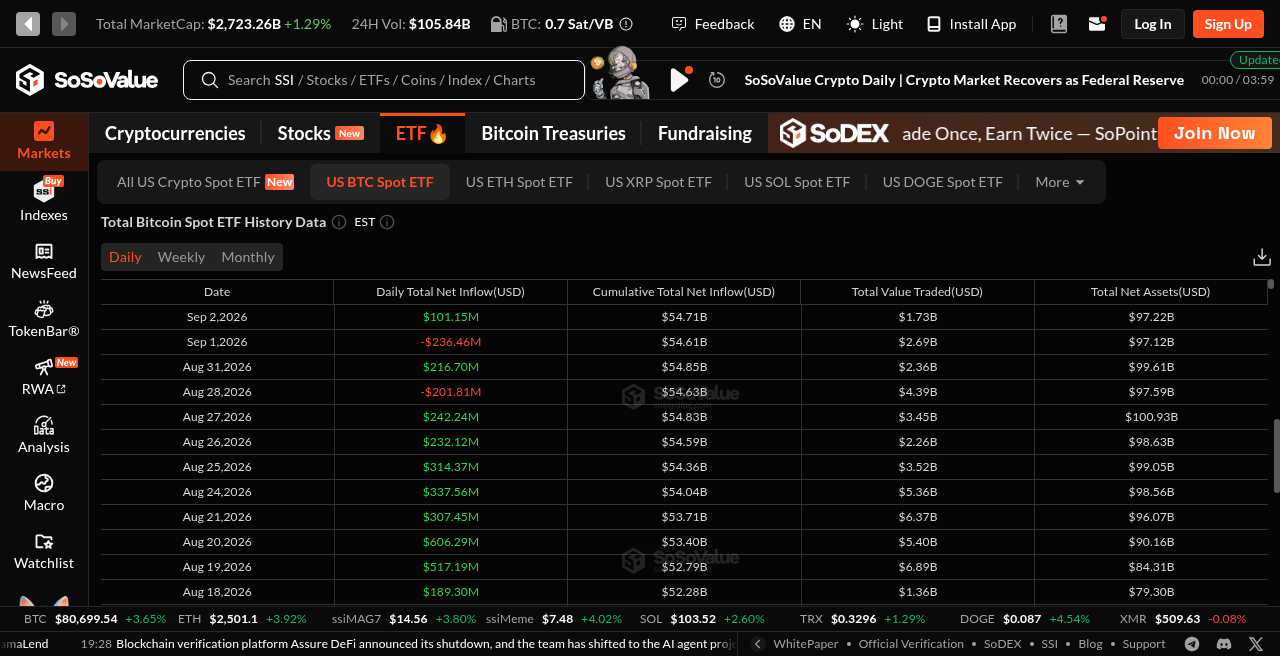Go back with the left arrow button
Viewport: 1280px width, 656px height.
[28, 24]
